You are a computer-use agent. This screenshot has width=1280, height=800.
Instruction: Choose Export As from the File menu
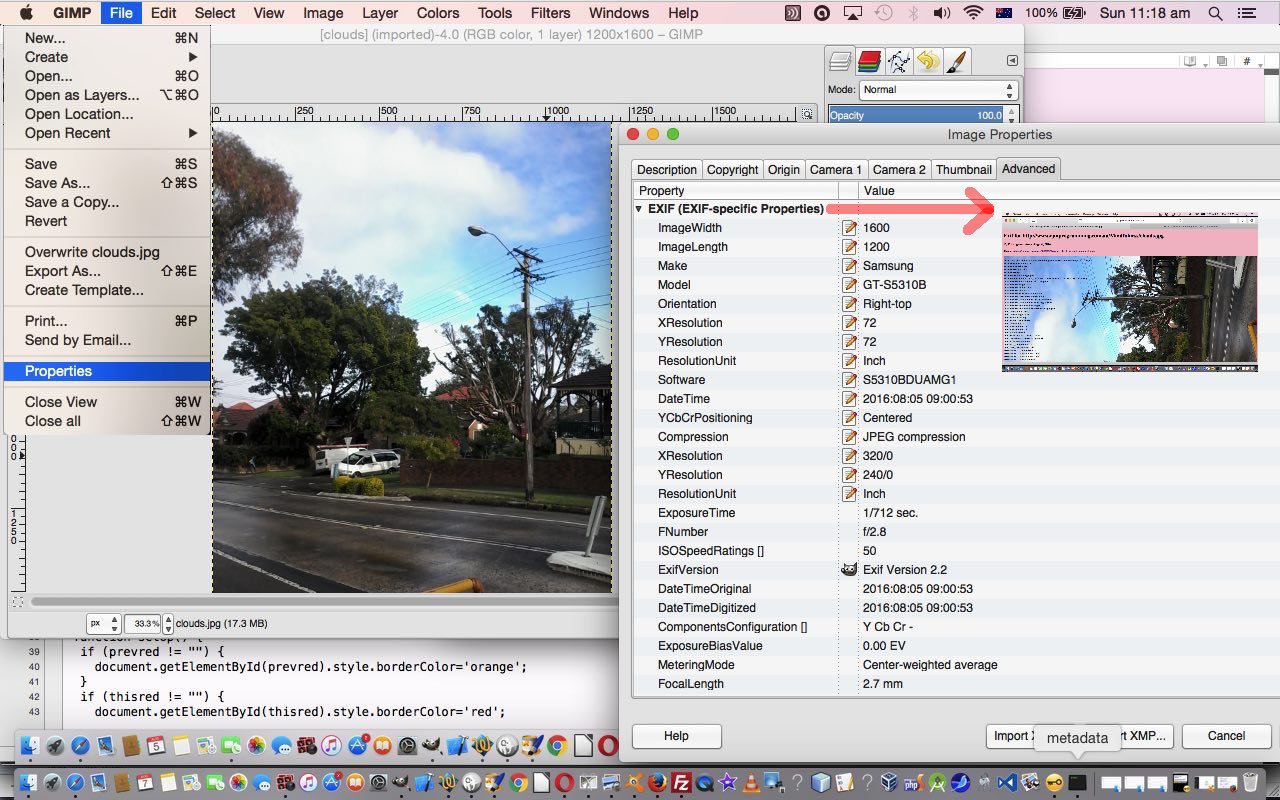click(x=62, y=271)
